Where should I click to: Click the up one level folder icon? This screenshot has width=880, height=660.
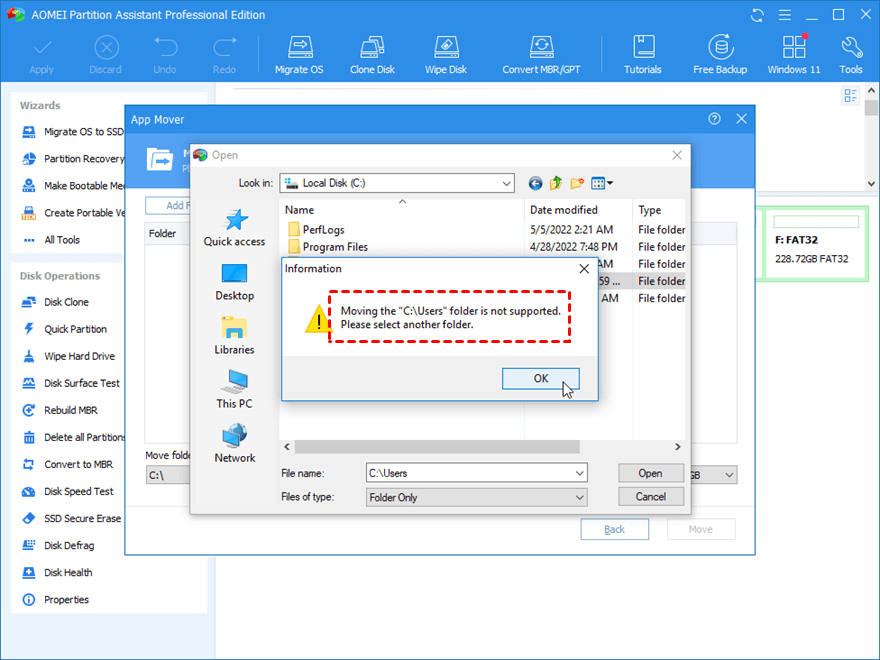(556, 183)
